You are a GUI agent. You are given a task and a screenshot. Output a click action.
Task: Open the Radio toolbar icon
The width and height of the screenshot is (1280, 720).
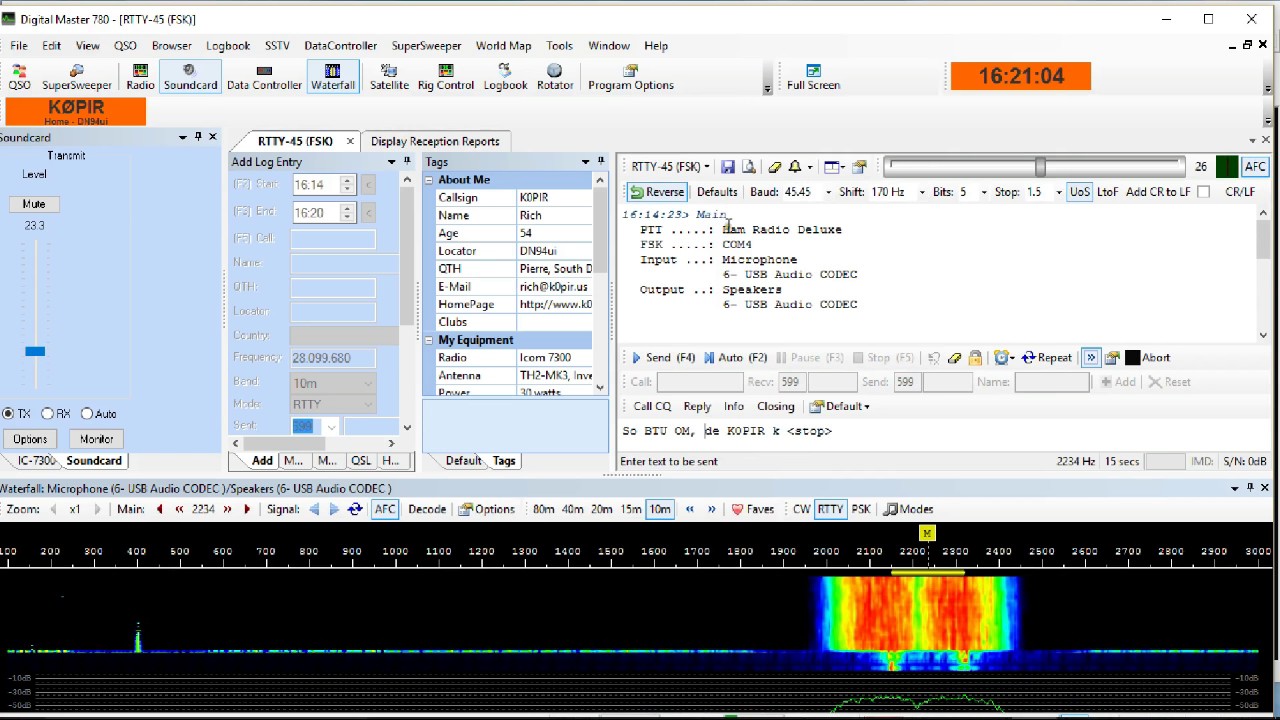point(140,77)
